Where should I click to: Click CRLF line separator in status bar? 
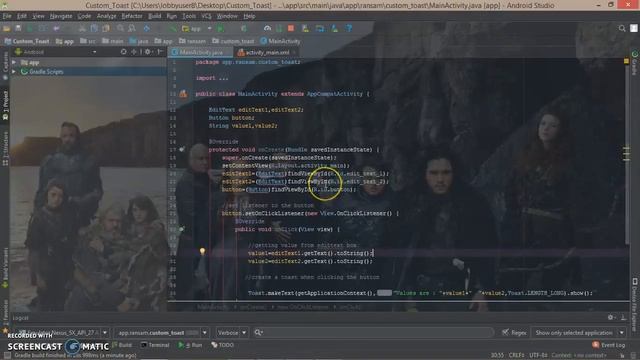(516, 356)
